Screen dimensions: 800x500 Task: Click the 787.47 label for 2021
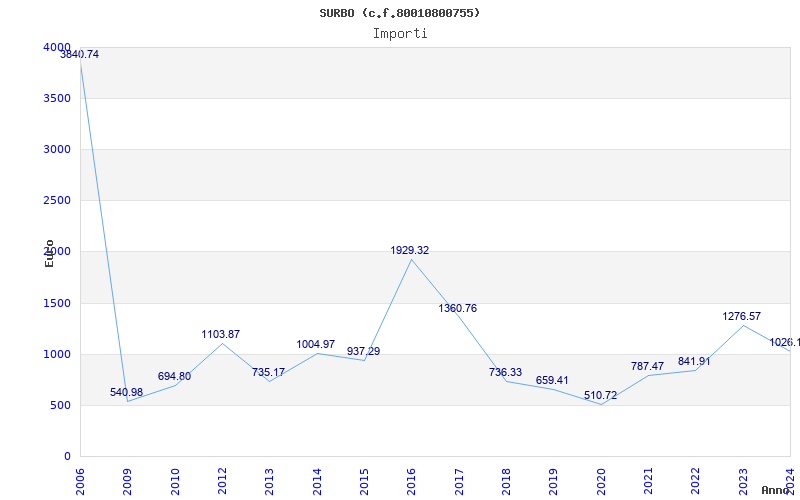coord(648,367)
